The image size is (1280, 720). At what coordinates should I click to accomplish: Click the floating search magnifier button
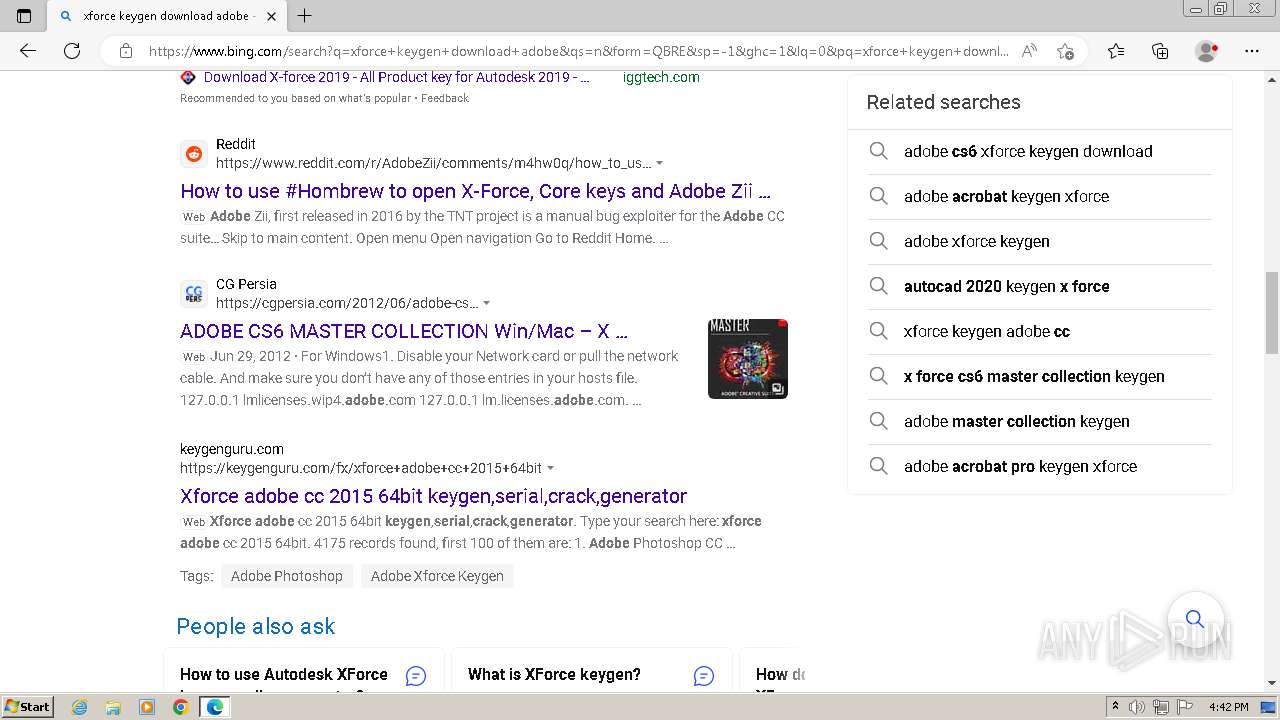[x=1195, y=619]
